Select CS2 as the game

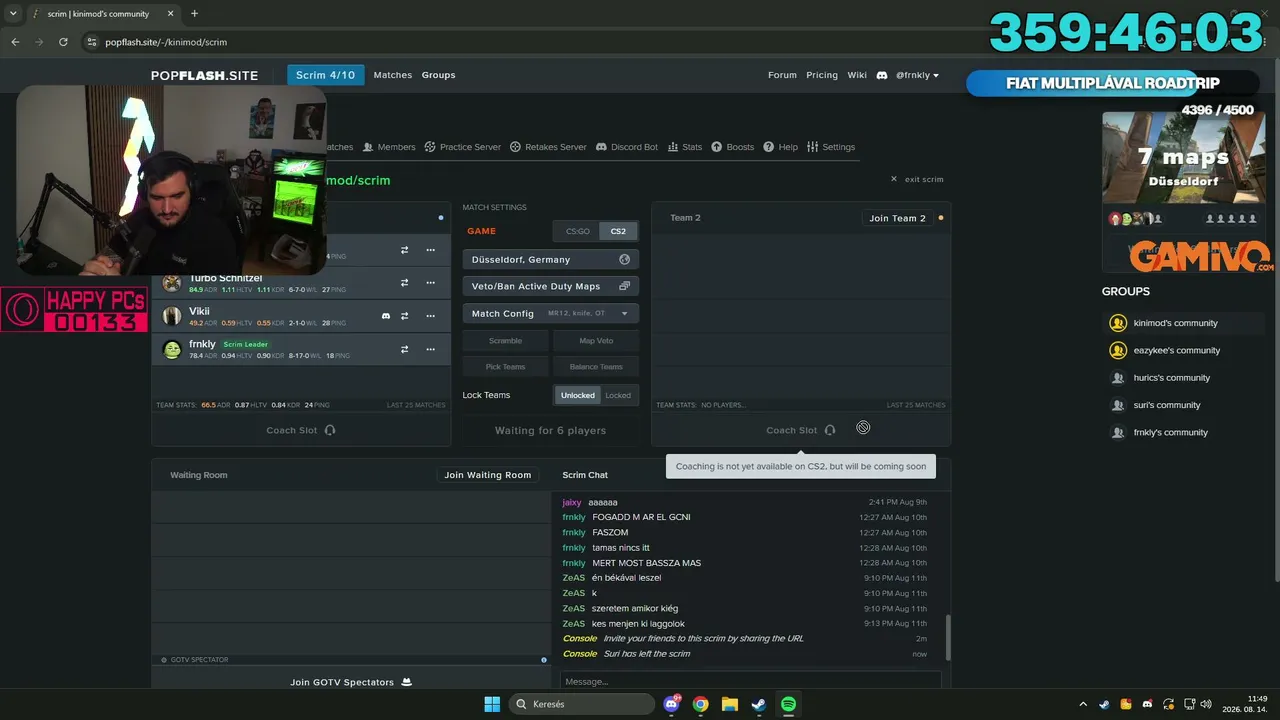tap(618, 231)
